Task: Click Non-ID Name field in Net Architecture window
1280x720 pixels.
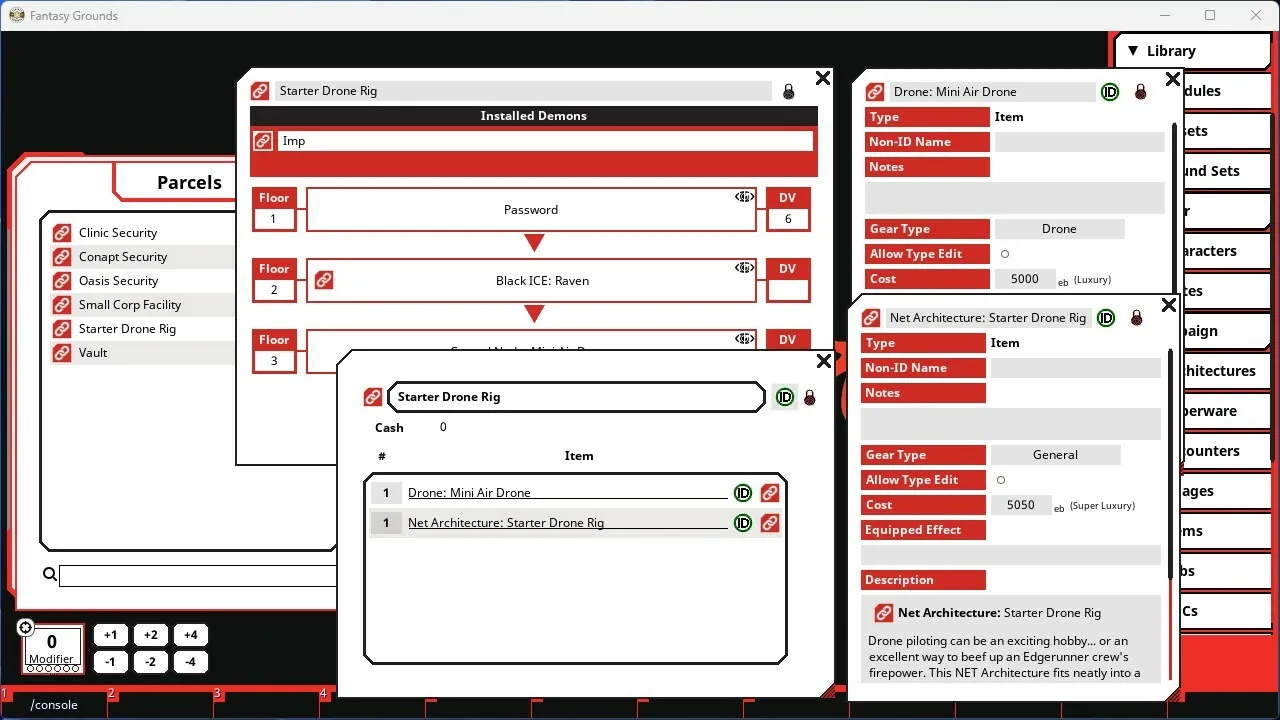Action: pyautogui.click(x=1075, y=368)
